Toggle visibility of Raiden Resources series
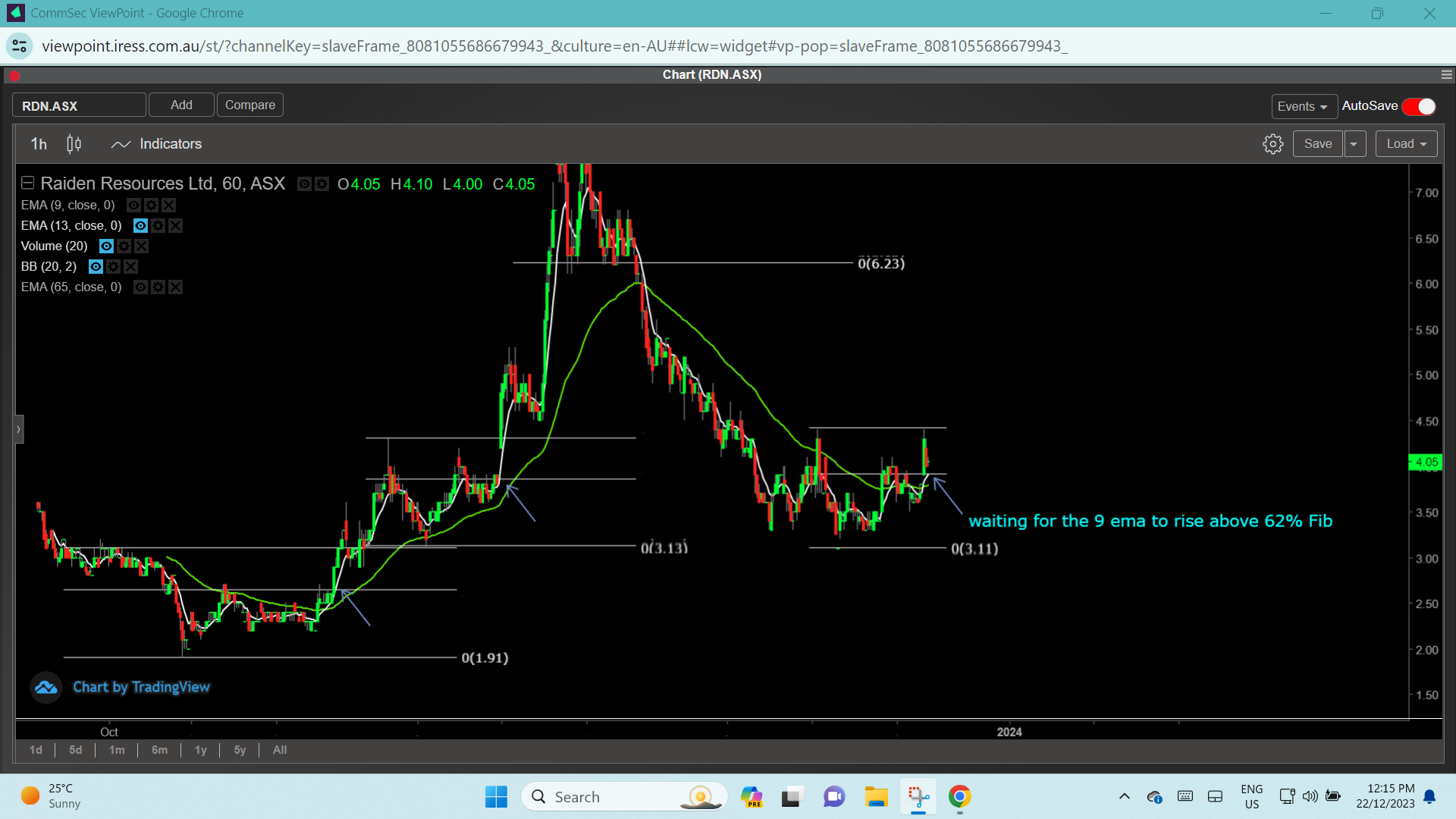Image resolution: width=1456 pixels, height=819 pixels. 304,184
